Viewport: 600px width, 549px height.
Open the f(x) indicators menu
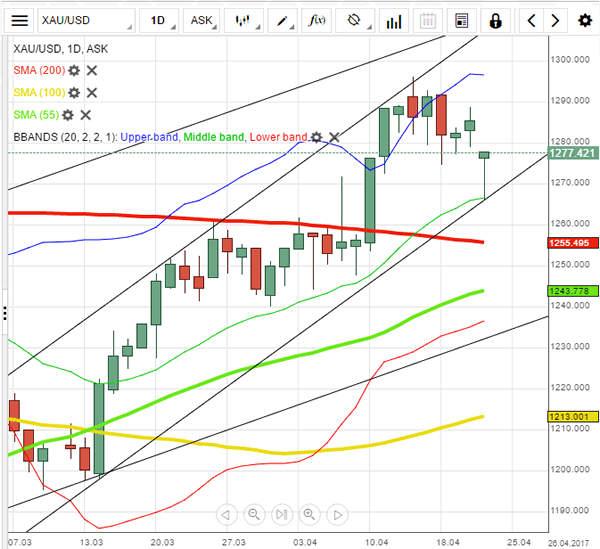pos(317,20)
